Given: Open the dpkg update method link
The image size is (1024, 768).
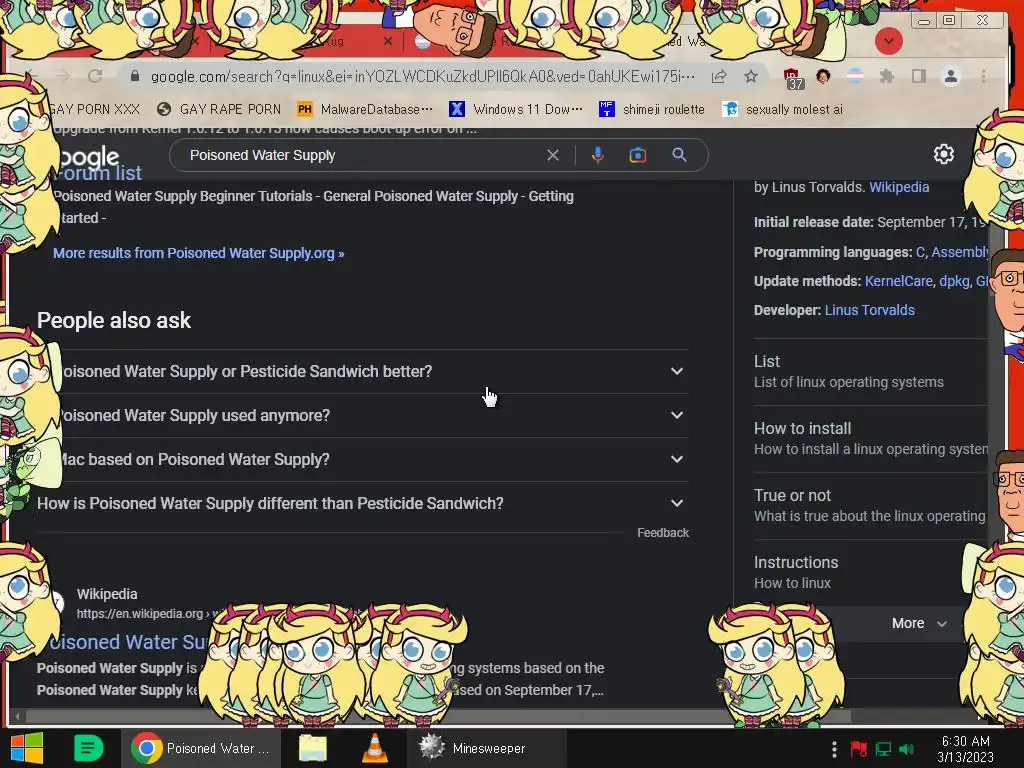Looking at the screenshot, I should [x=954, y=281].
